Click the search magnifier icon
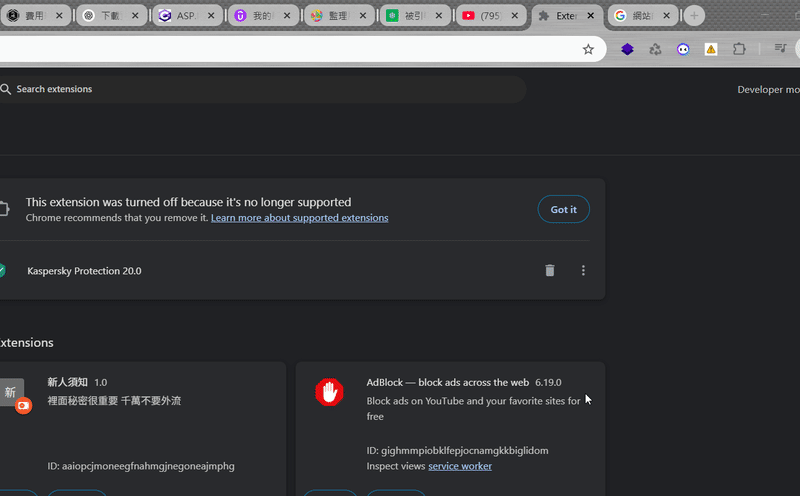Image resolution: width=800 pixels, height=496 pixels. coord(6,89)
